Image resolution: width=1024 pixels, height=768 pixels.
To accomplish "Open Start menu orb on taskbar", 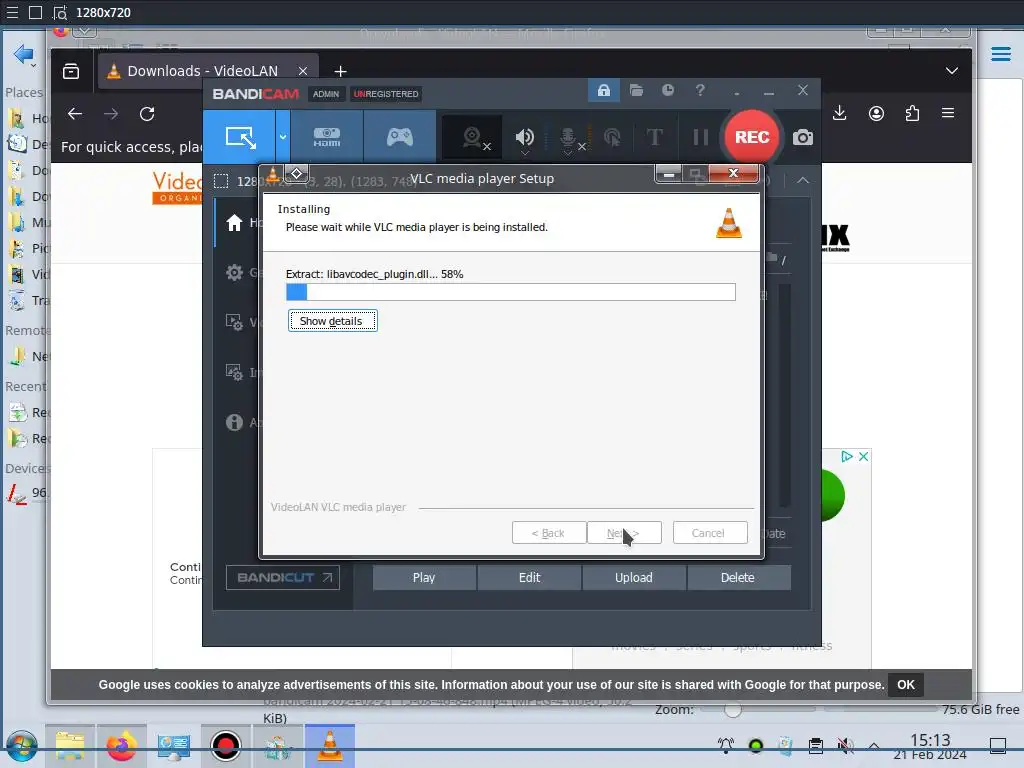I will 22,746.
